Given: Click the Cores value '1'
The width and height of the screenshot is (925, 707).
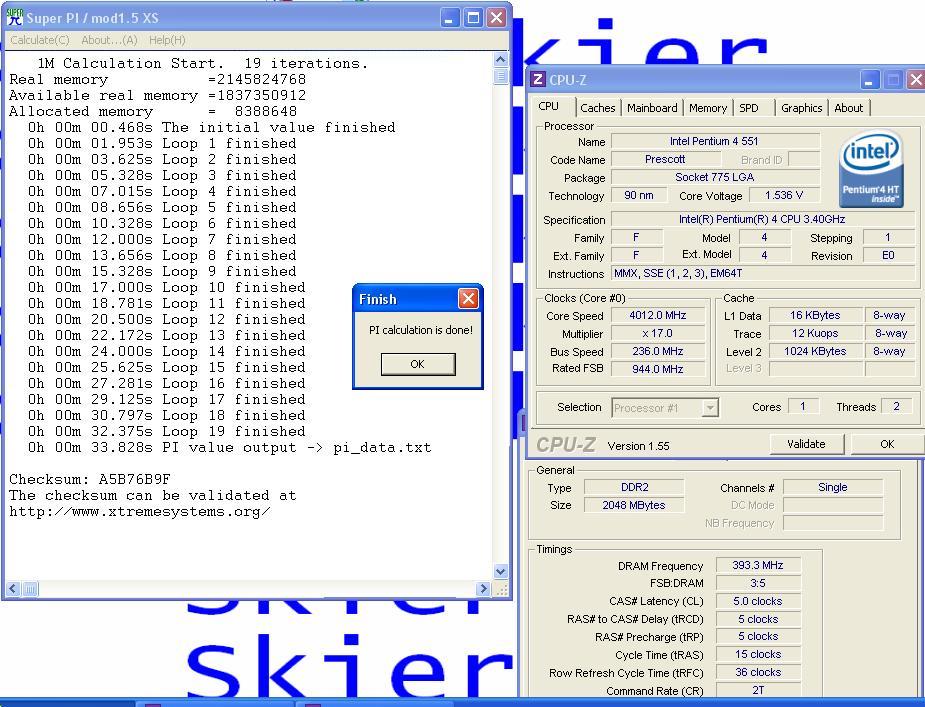Looking at the screenshot, I should pos(802,407).
